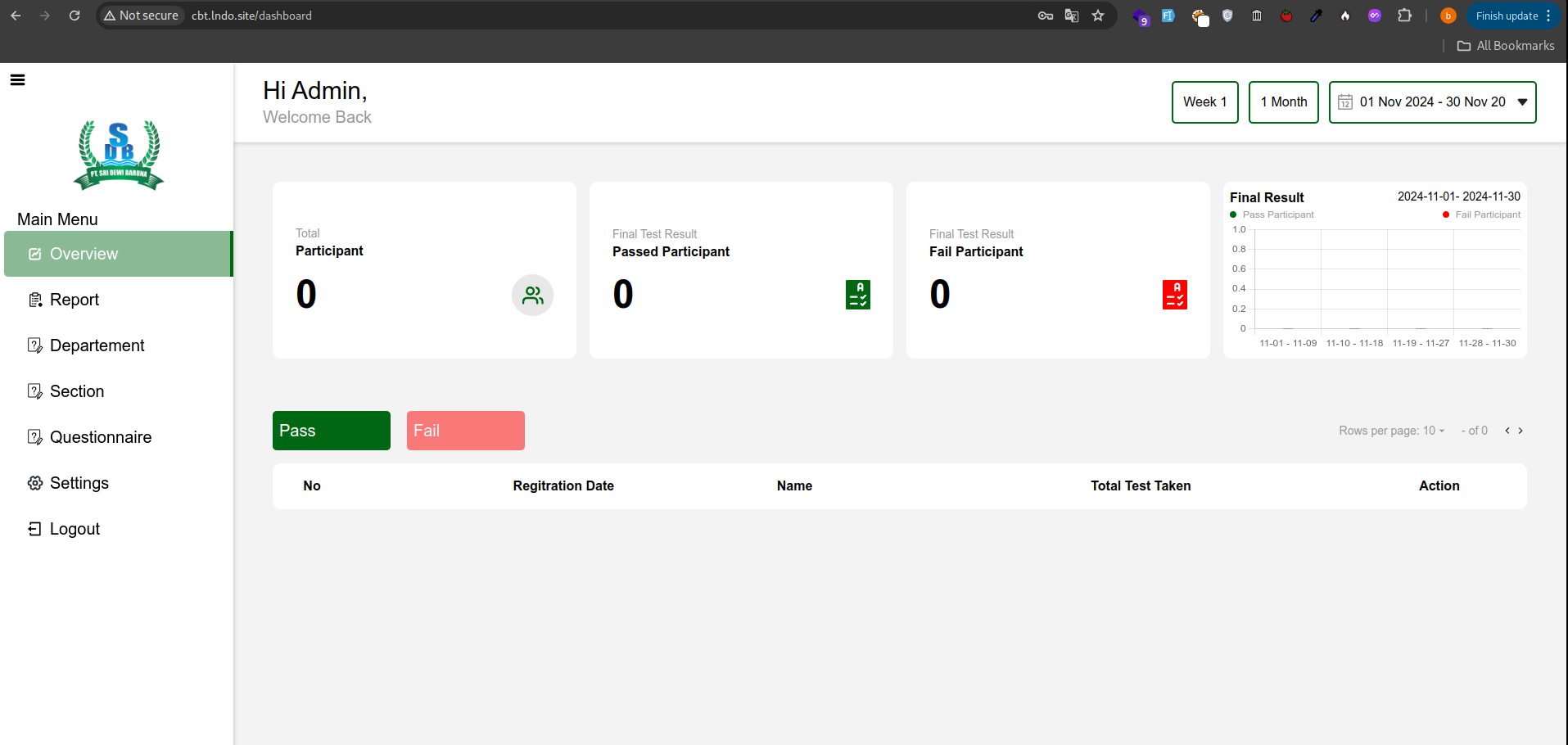Click the PT Sri Dewi Baruna logo
1568x745 pixels.
[x=119, y=156]
